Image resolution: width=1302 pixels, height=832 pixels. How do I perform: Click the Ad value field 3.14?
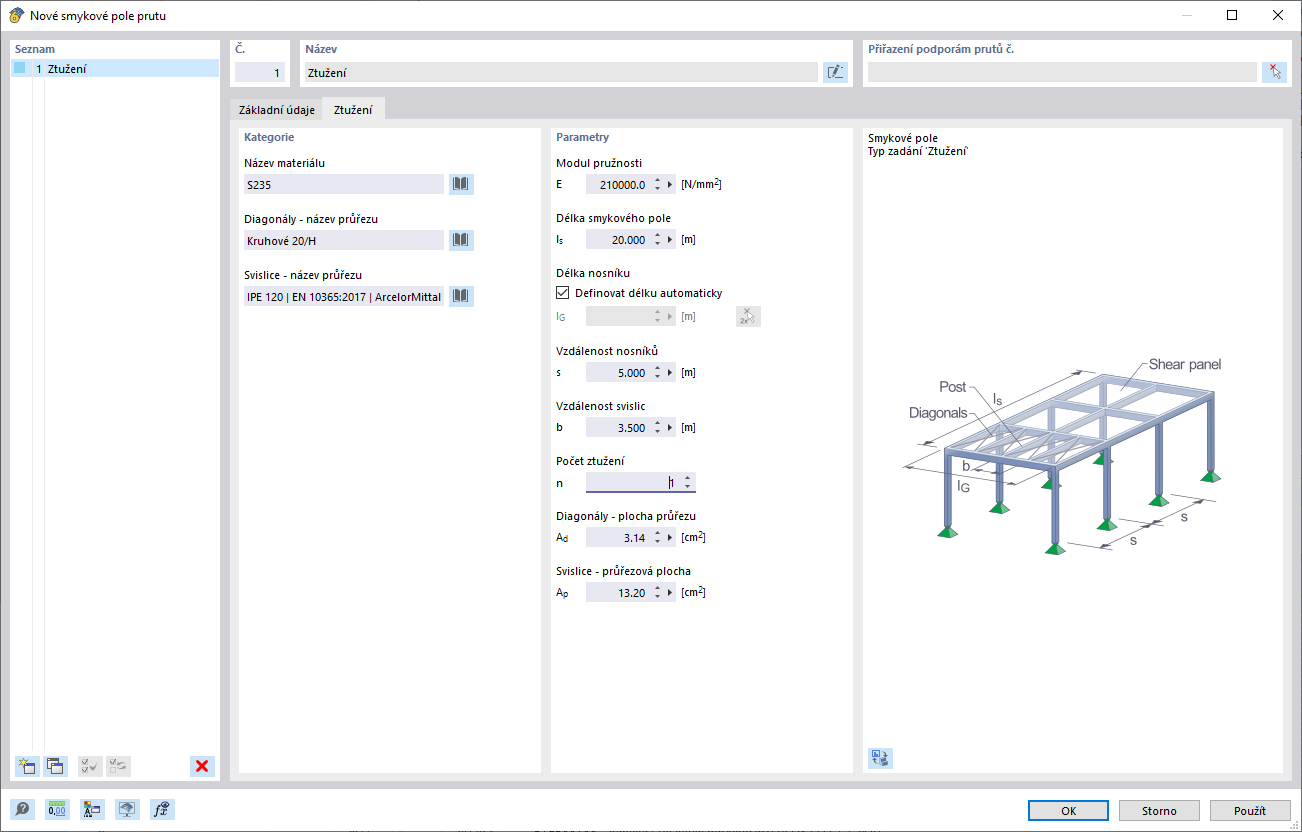[618, 538]
